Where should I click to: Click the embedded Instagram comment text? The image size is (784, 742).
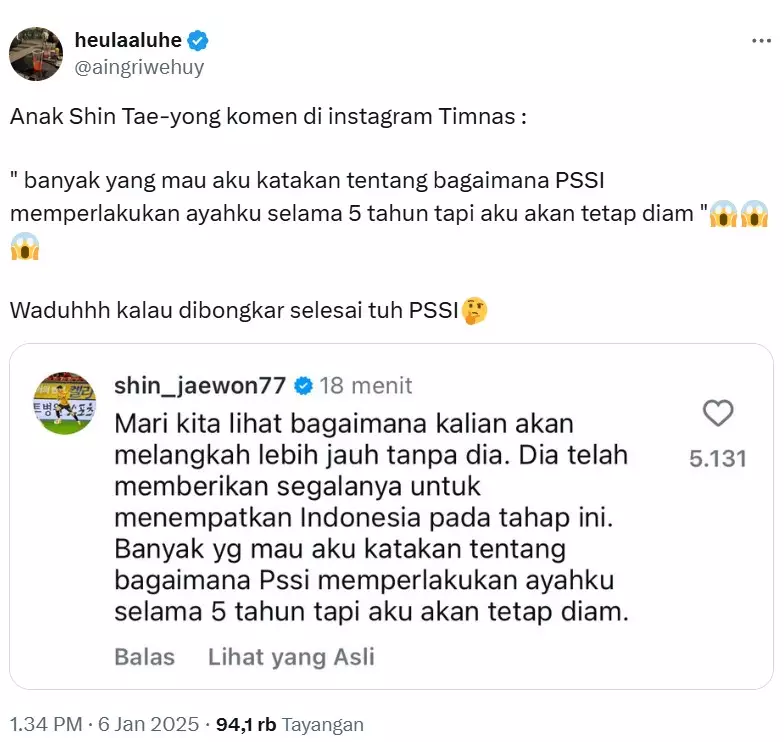pos(371,518)
